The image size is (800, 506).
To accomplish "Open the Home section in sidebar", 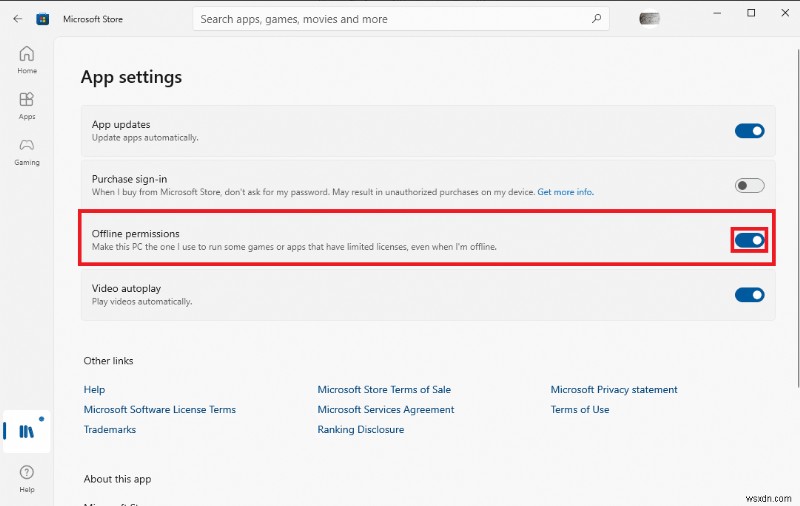I will 27,59.
